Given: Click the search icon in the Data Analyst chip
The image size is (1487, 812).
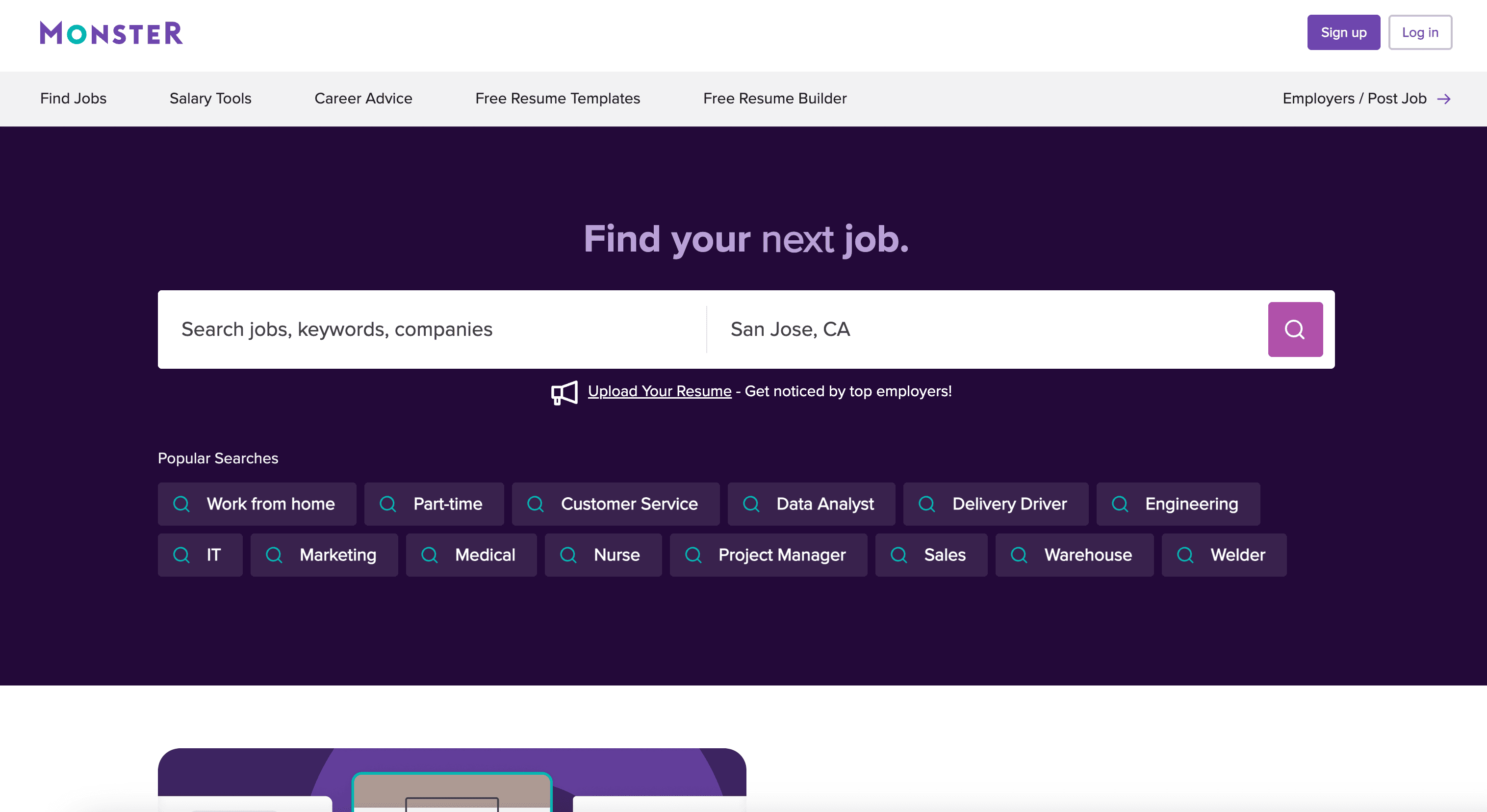Looking at the screenshot, I should tap(751, 503).
